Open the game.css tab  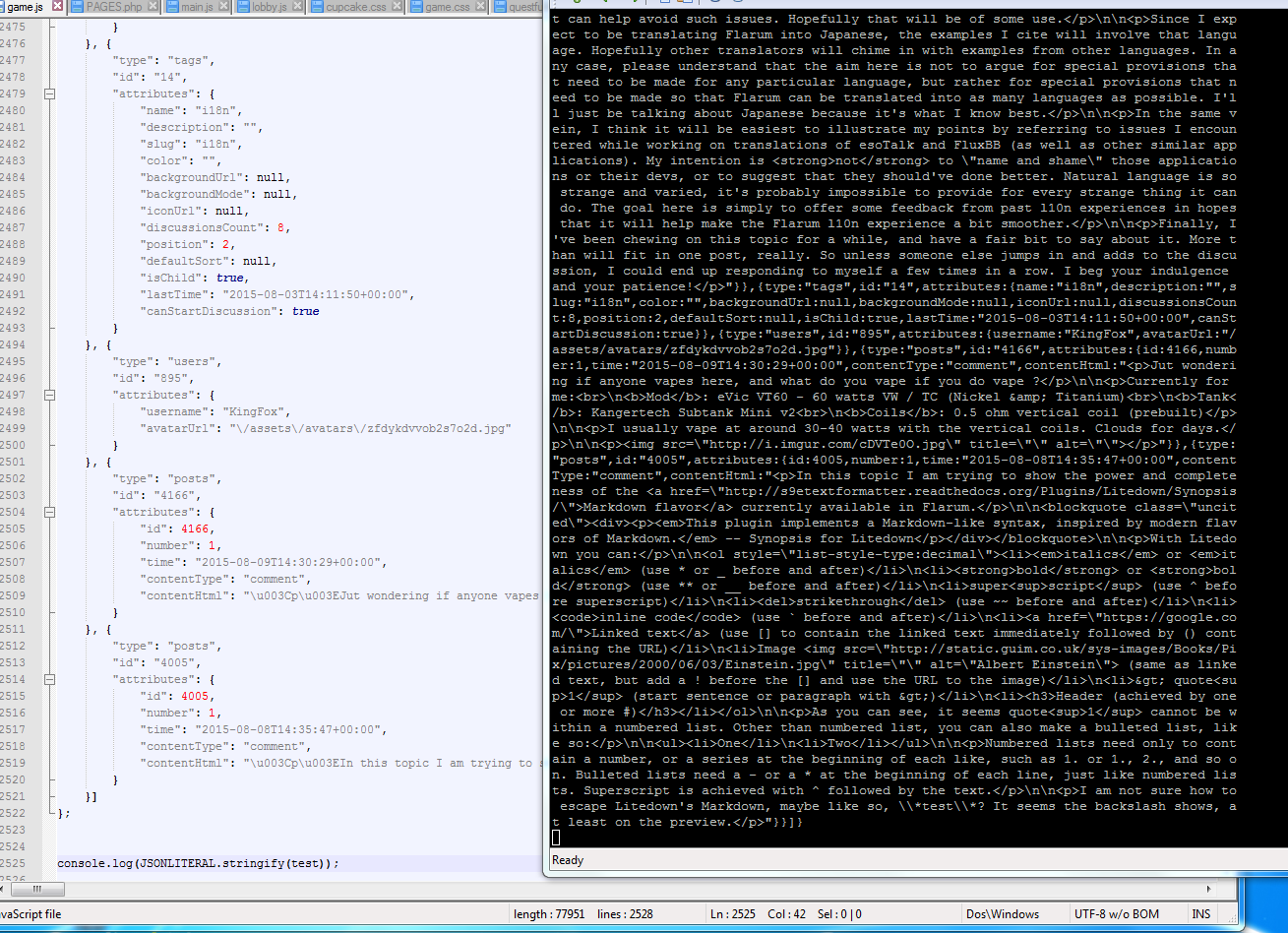point(446,7)
